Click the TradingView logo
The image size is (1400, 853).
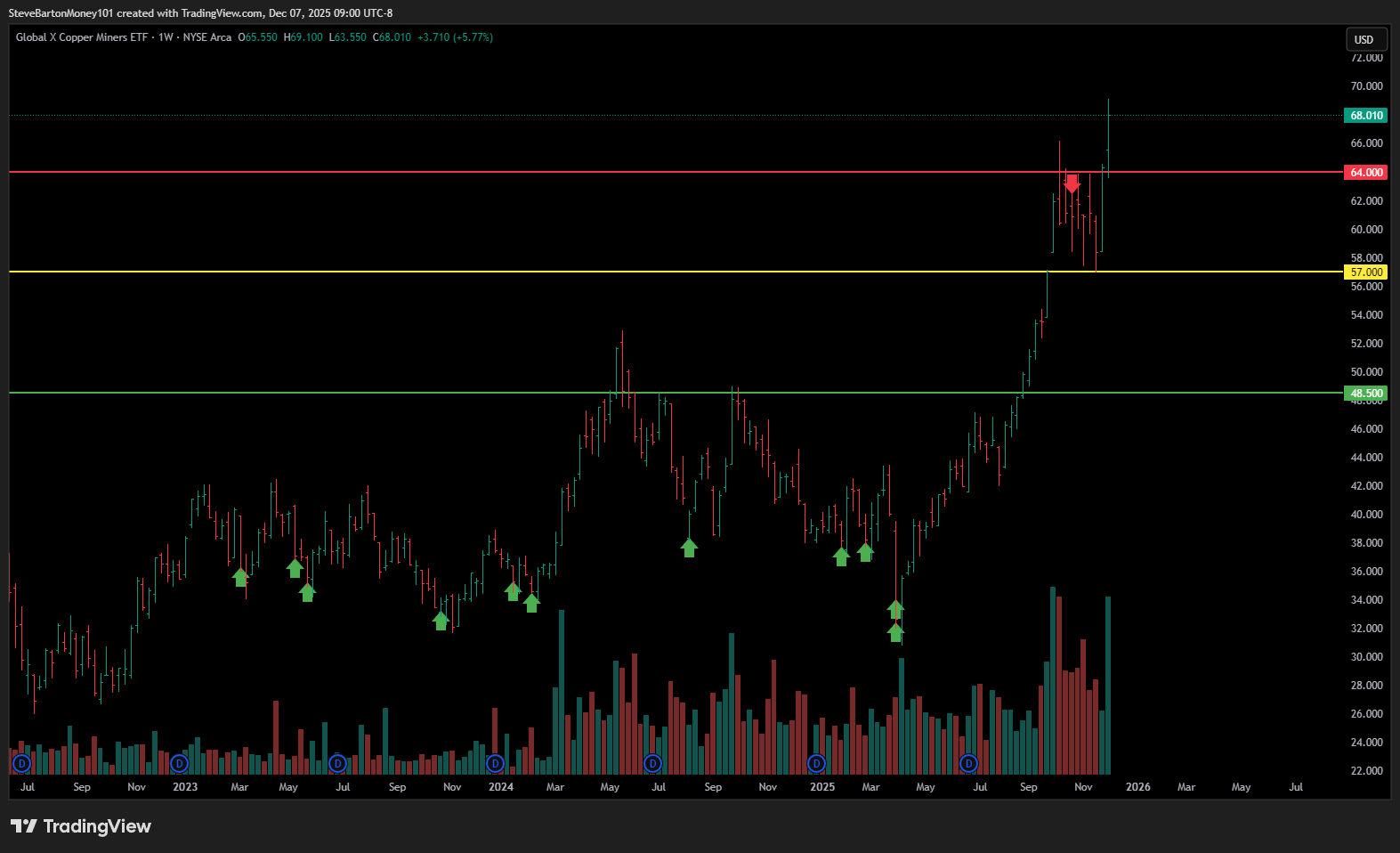(x=81, y=826)
